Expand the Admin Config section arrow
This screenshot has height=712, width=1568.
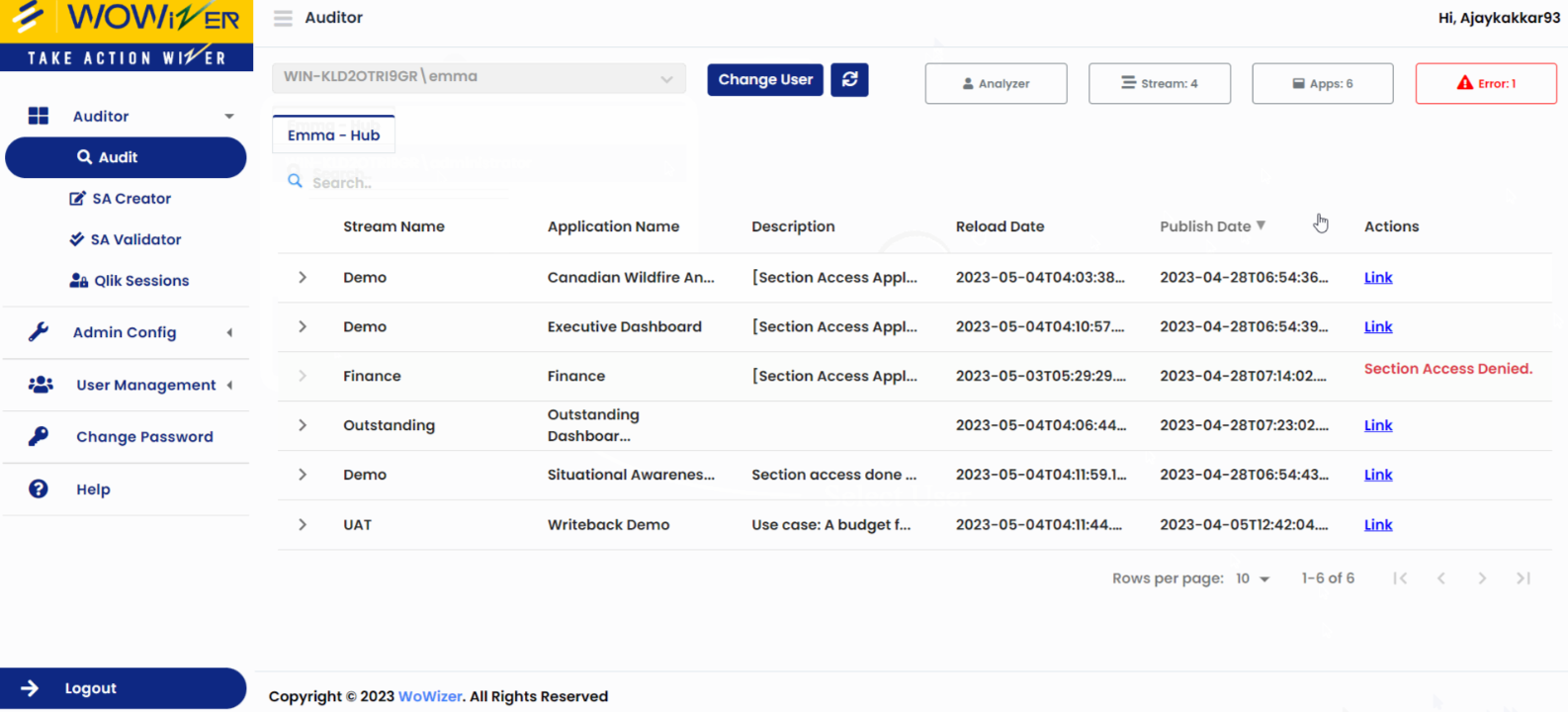(229, 332)
